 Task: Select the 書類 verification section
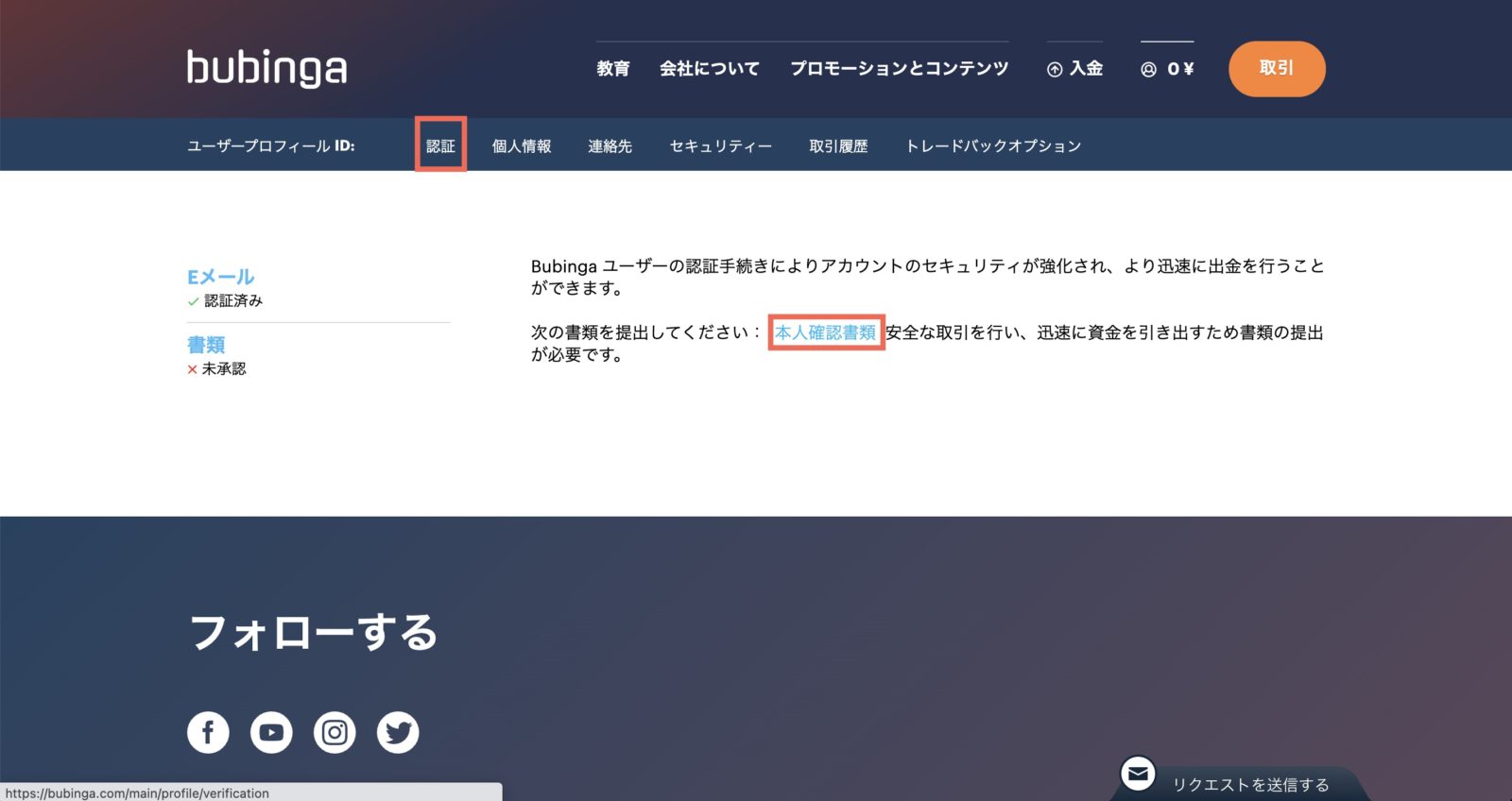click(206, 345)
